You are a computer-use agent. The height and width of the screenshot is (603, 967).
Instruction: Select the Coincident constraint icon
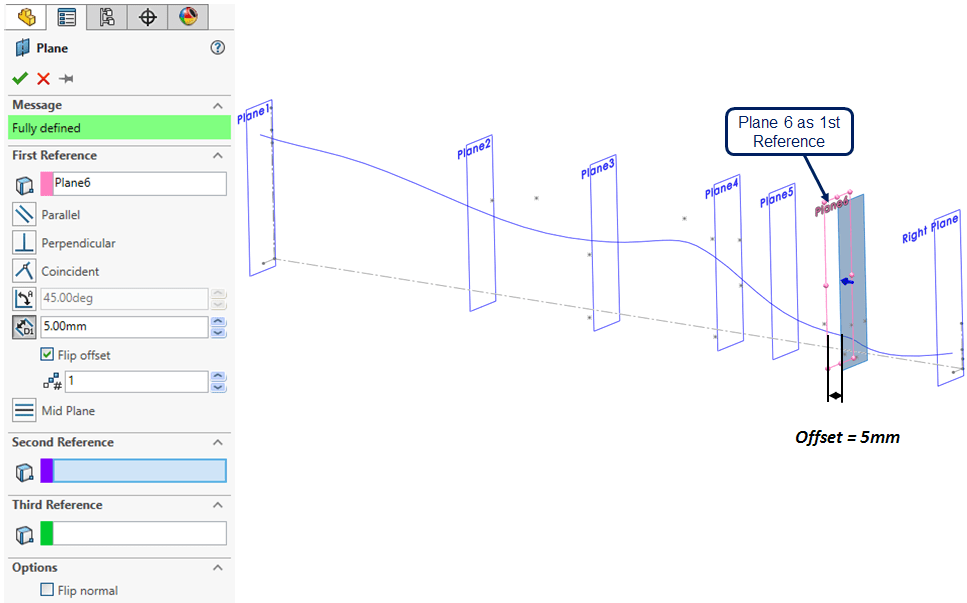[24, 270]
